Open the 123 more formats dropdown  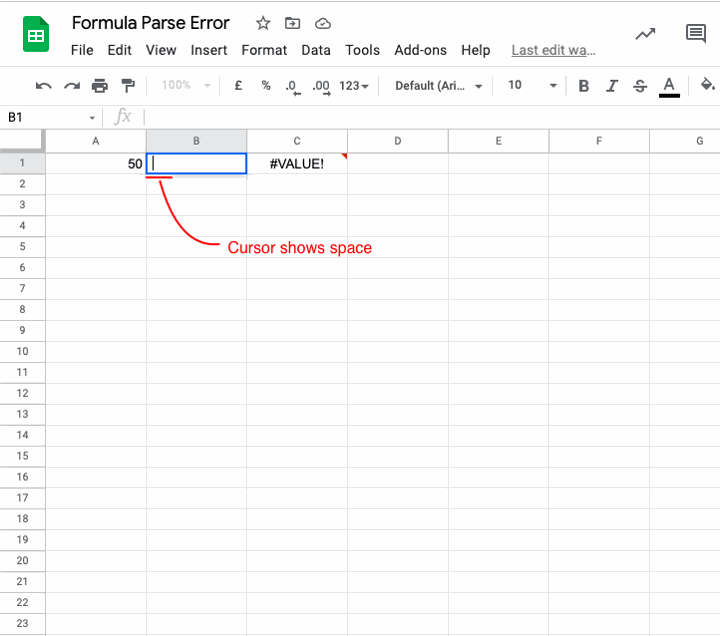354,86
